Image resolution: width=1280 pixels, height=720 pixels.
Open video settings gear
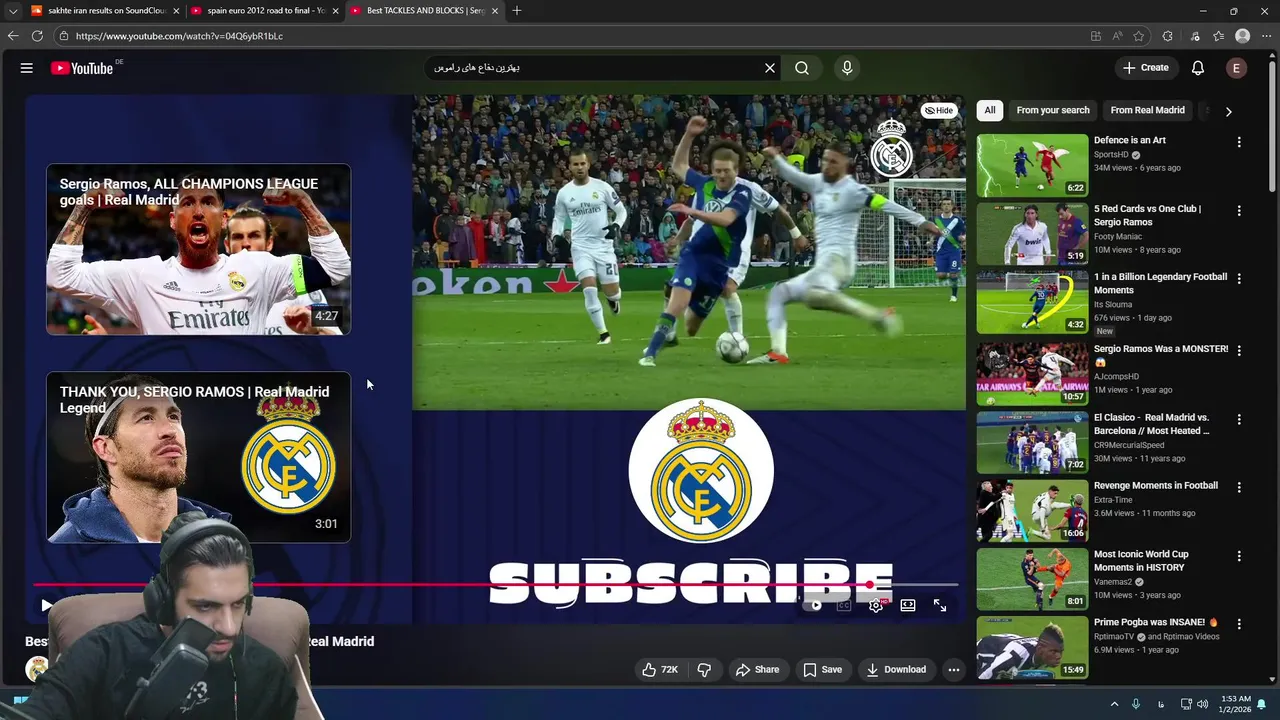pos(876,605)
